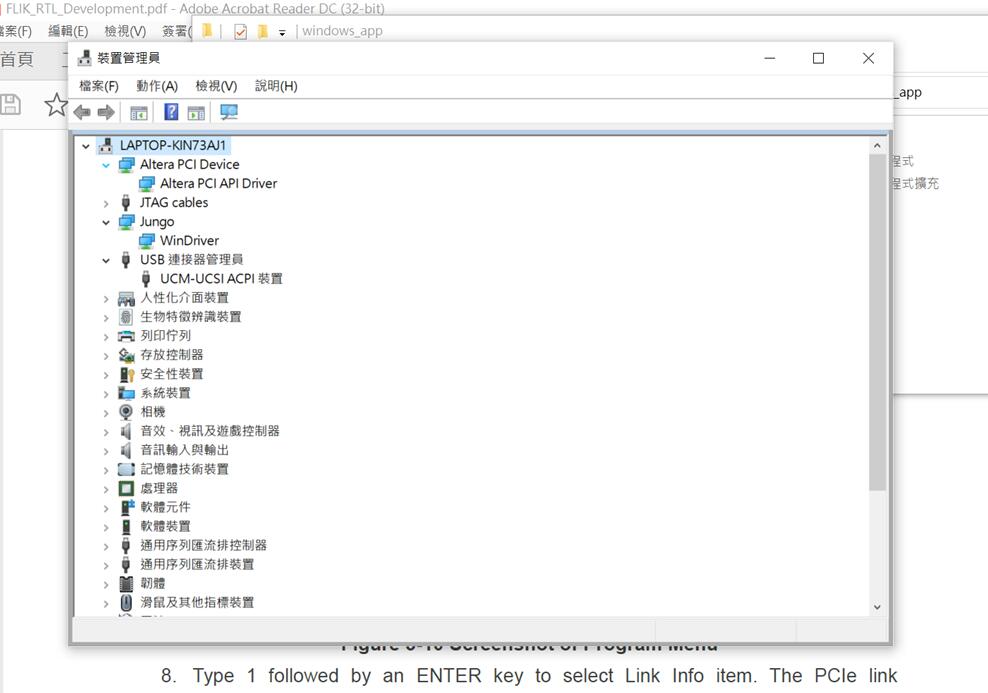The image size is (988, 693).
Task: Click the device list vertical scrollbar thumb
Action: pos(877,322)
